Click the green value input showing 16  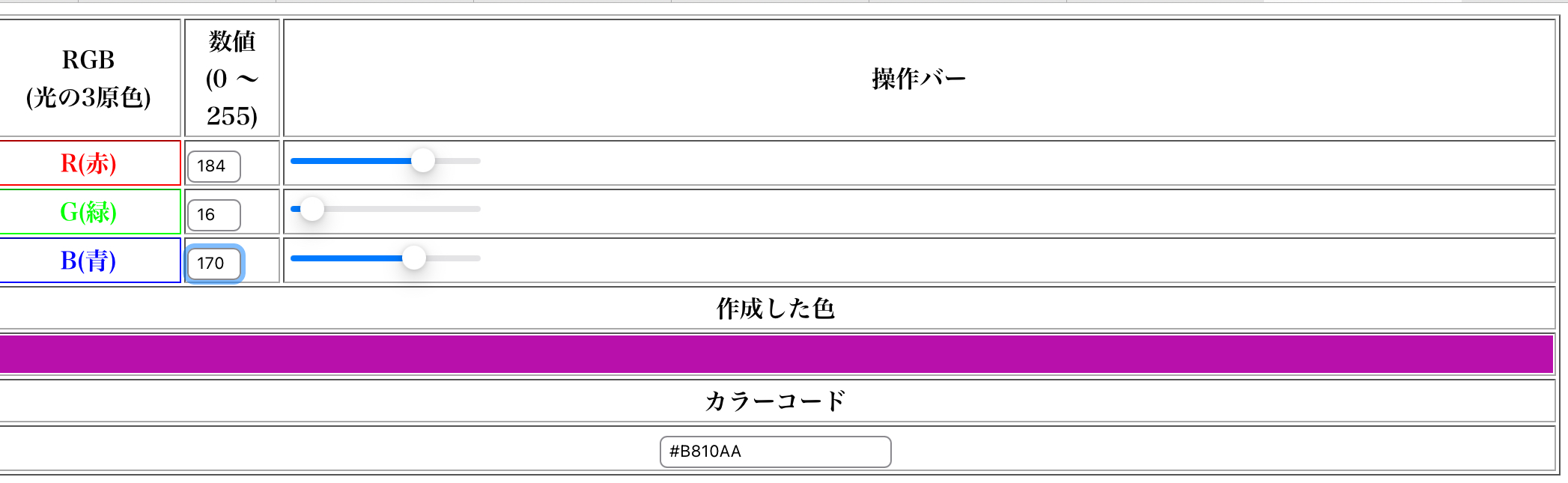pos(213,215)
